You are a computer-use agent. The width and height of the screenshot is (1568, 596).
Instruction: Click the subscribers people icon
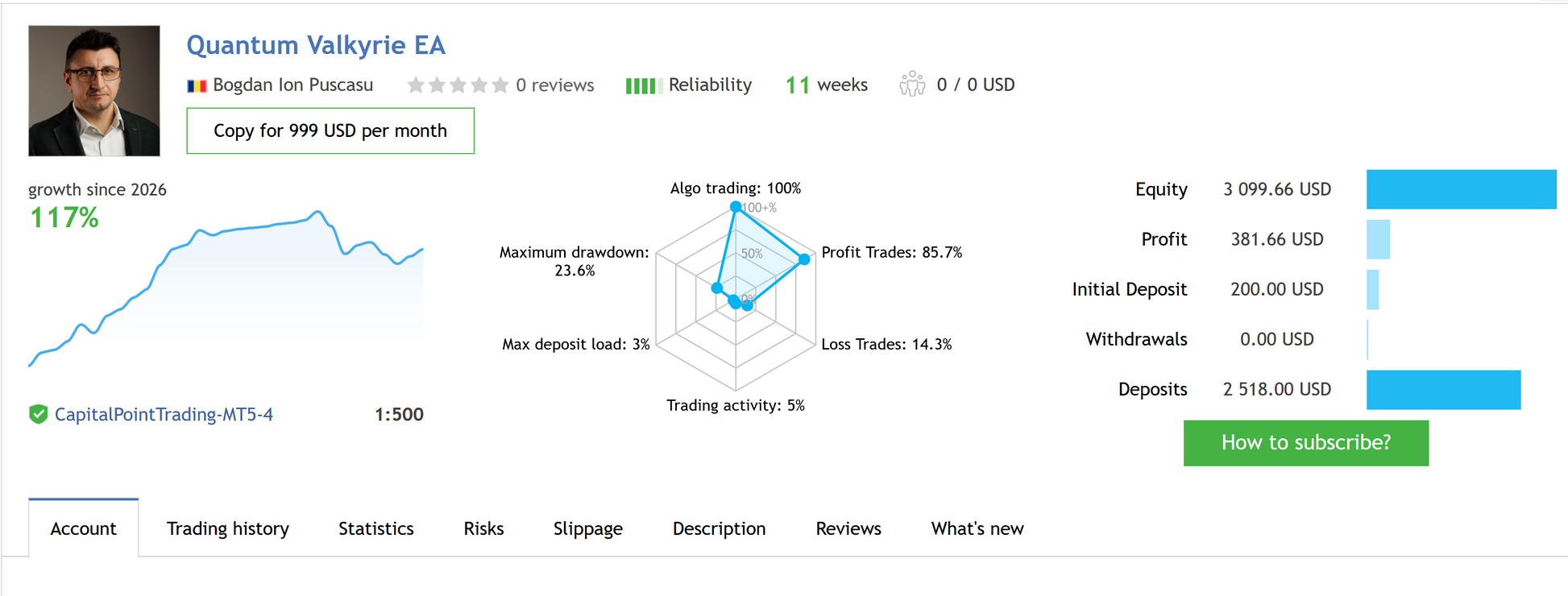click(x=912, y=84)
